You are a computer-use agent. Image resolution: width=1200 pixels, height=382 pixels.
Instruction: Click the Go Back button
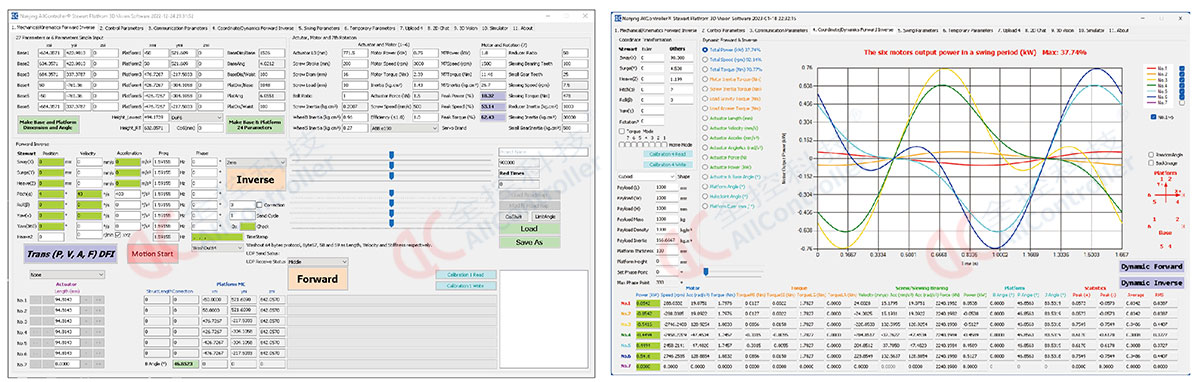point(514,216)
